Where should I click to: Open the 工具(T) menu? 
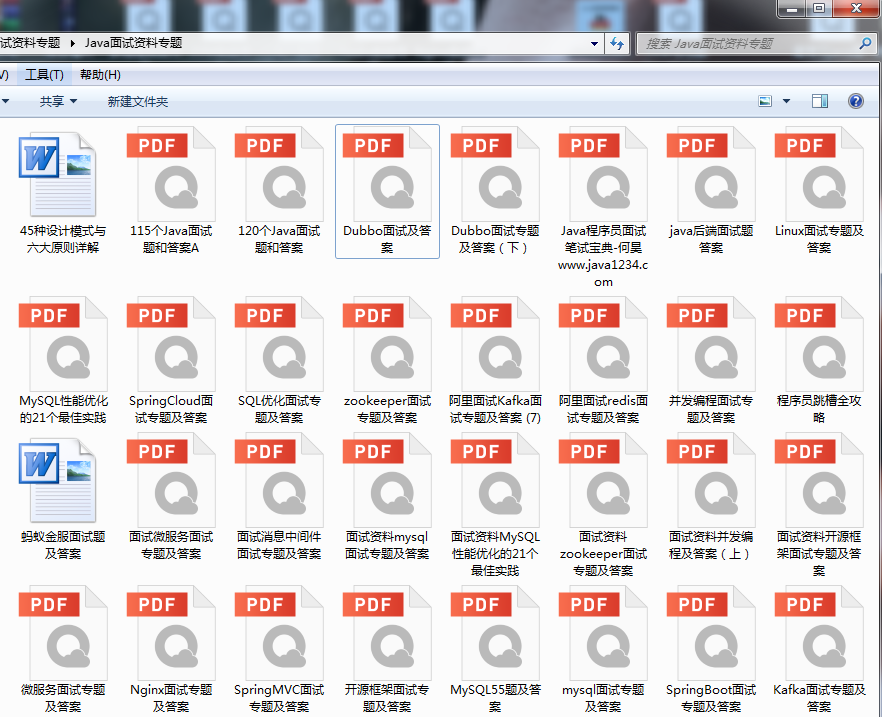click(x=44, y=75)
